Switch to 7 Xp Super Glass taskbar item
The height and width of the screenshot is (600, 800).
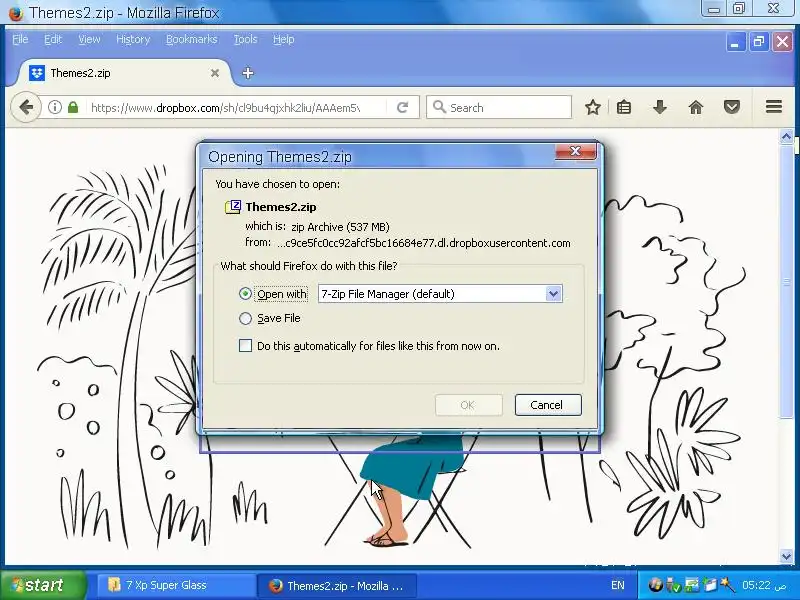point(175,585)
